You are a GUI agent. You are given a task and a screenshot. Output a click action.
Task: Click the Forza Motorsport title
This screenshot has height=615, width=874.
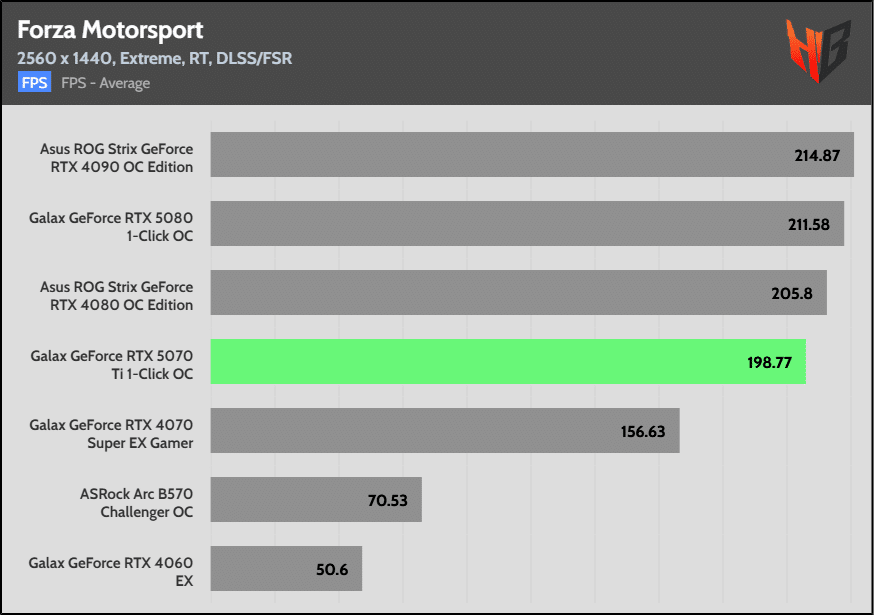(x=110, y=30)
